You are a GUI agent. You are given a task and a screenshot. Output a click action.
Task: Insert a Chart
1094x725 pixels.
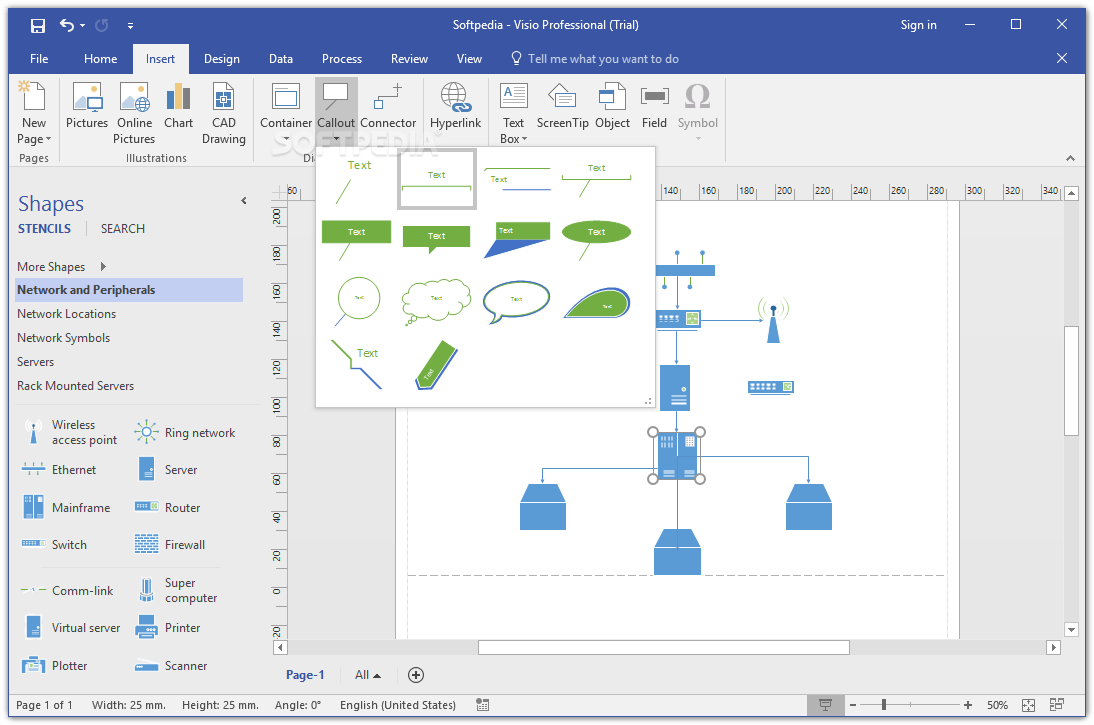point(179,105)
